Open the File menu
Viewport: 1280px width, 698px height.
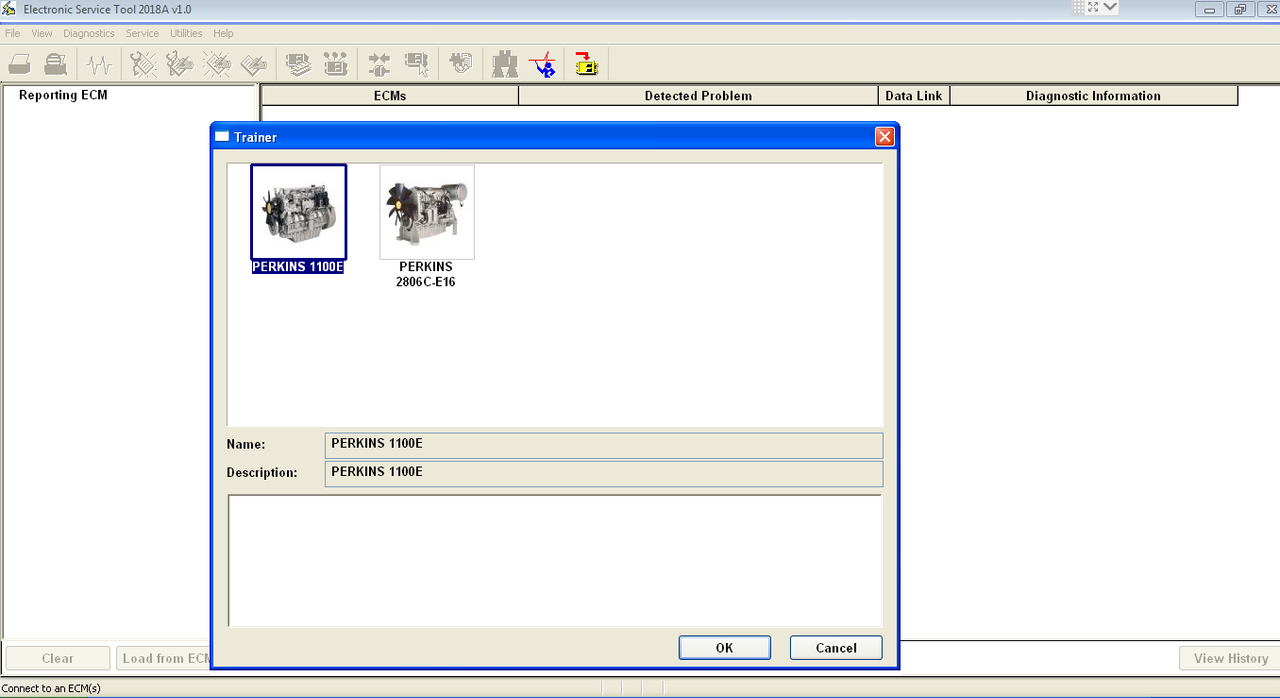pos(12,33)
